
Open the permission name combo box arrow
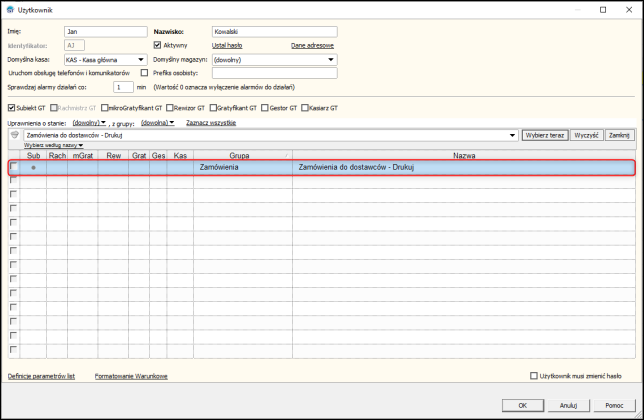pos(512,135)
